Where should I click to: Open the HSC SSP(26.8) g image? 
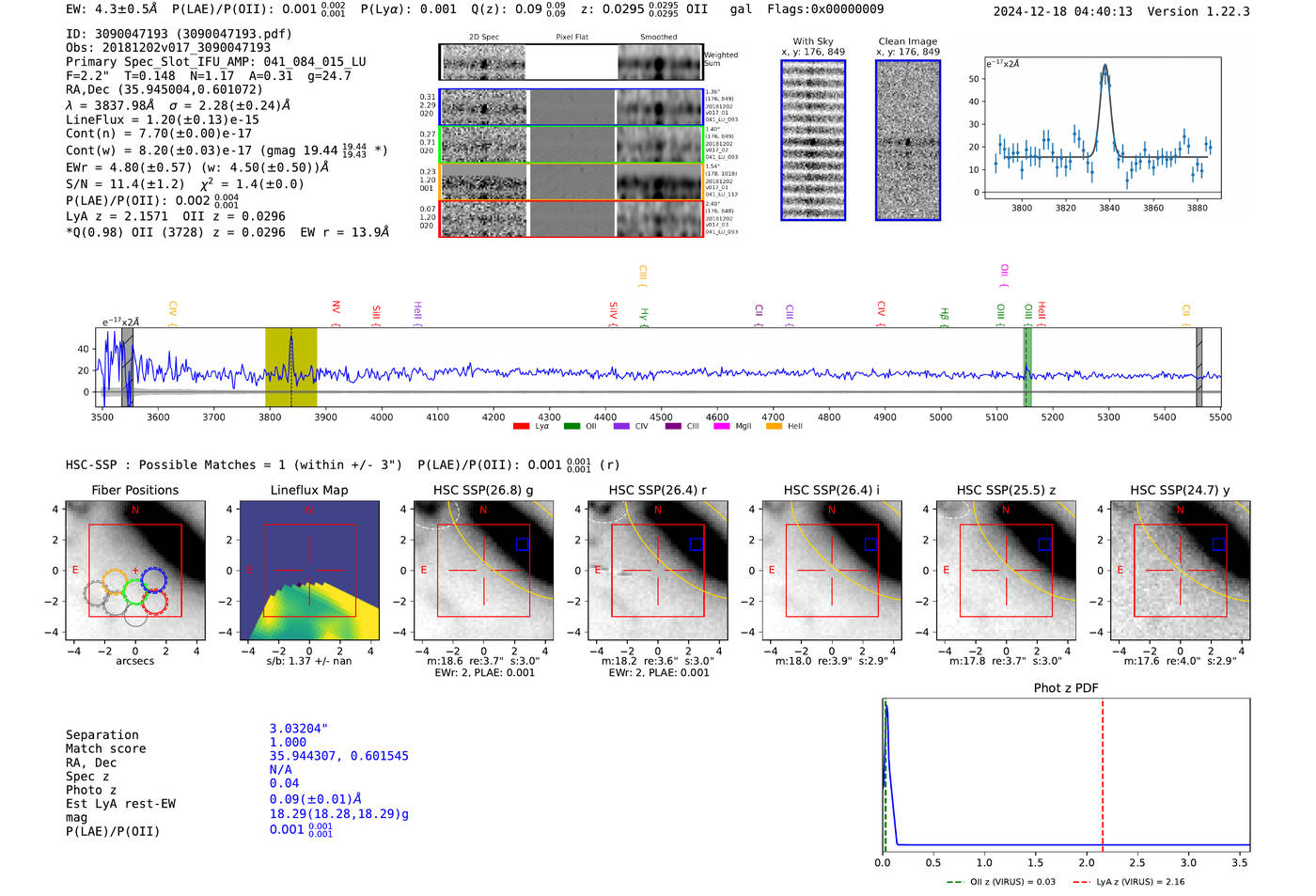click(x=484, y=570)
